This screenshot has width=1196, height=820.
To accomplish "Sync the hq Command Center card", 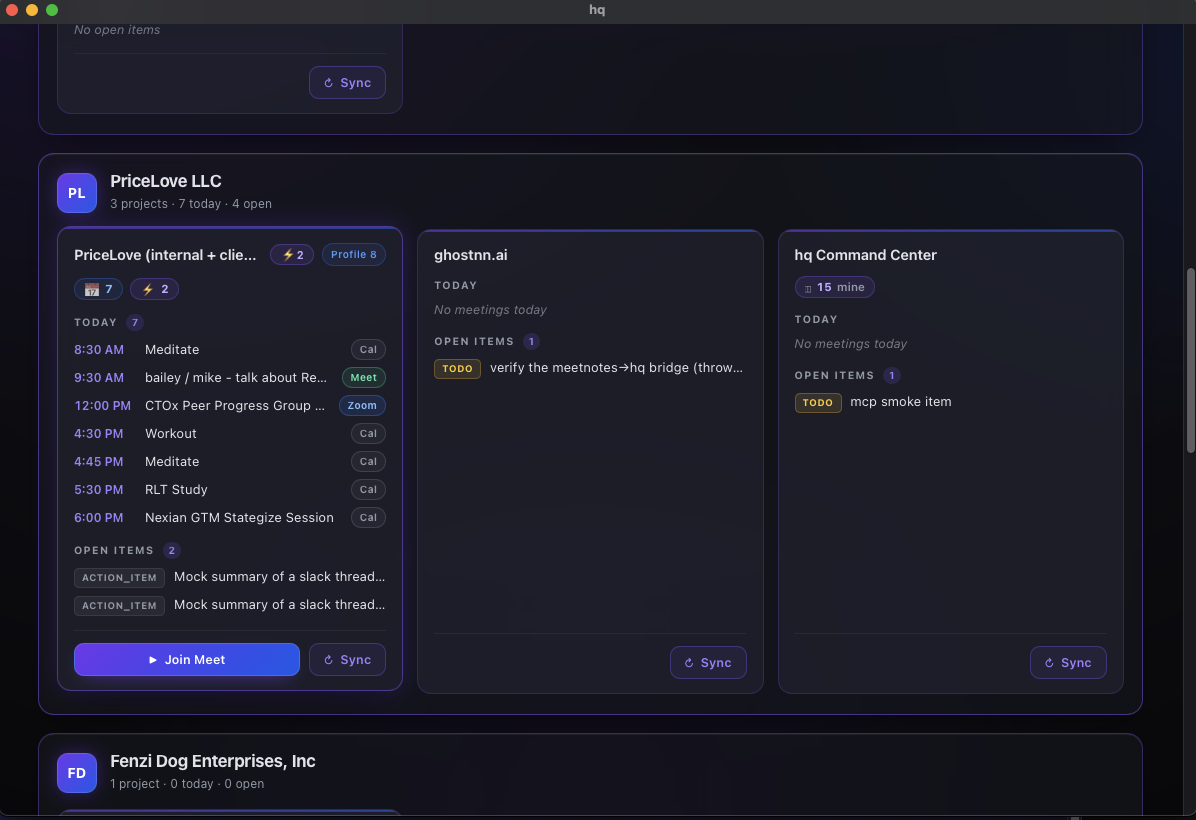I will pos(1068,663).
